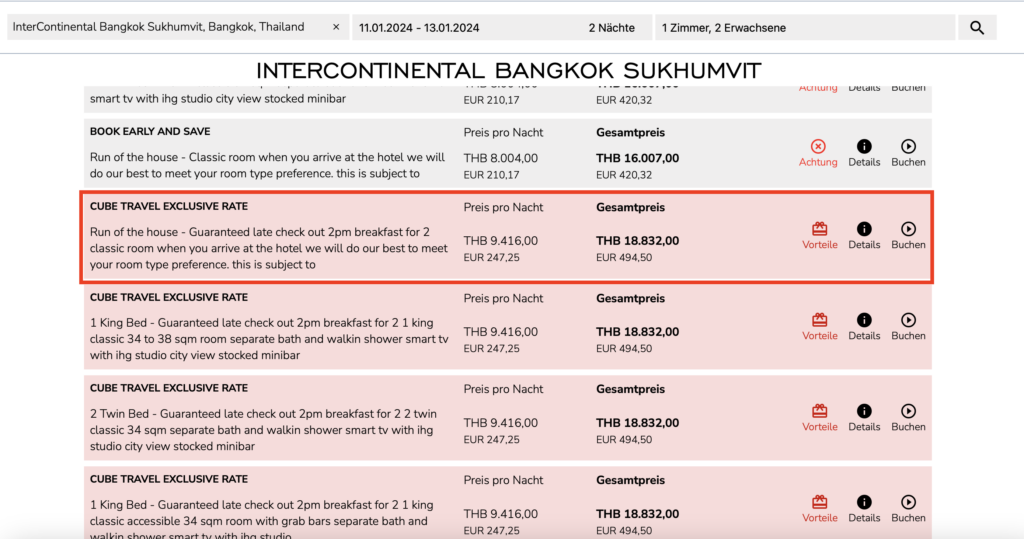Click the magnifier search button
1024x539 pixels.
pyautogui.click(x=977, y=28)
